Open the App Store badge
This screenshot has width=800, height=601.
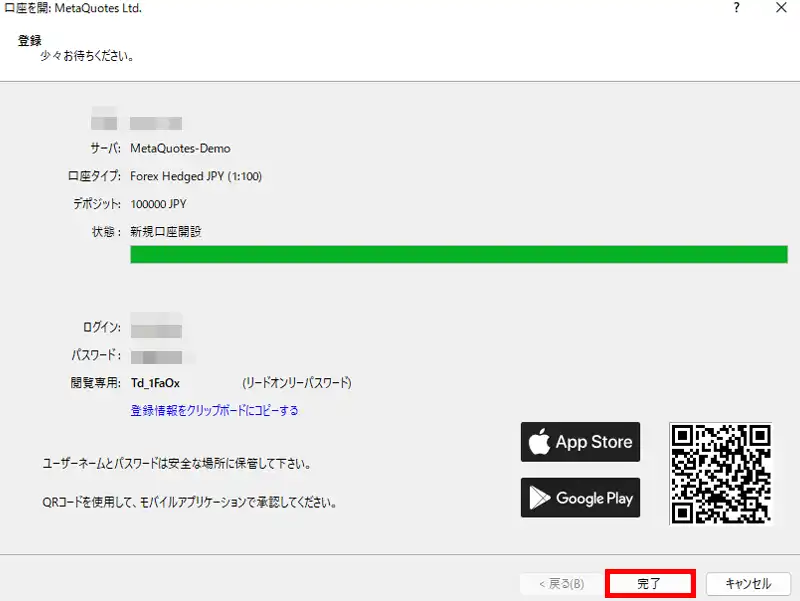580,442
